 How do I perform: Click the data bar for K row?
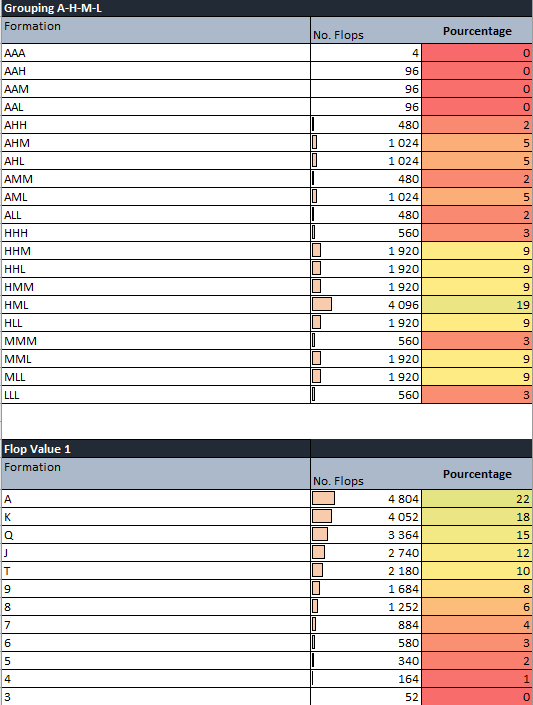pos(322,516)
